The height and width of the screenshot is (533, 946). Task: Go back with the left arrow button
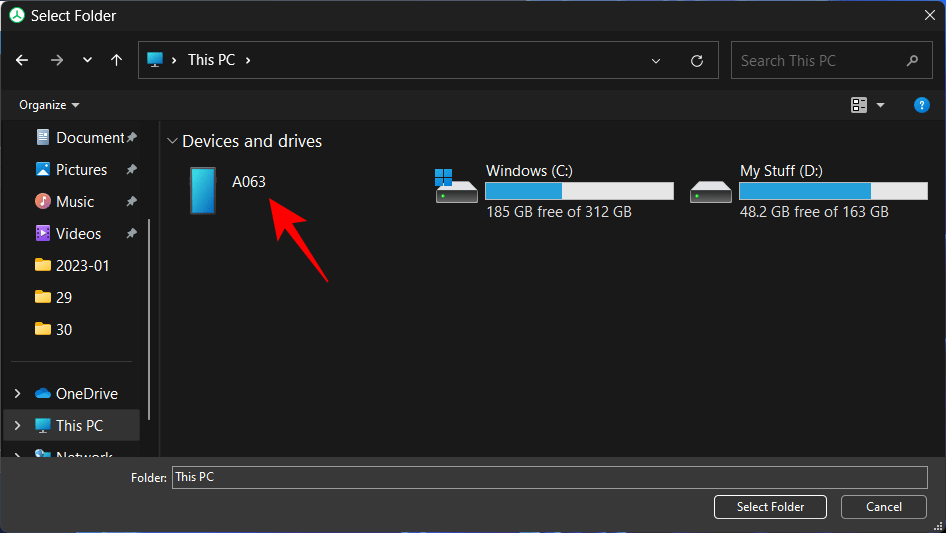point(22,60)
